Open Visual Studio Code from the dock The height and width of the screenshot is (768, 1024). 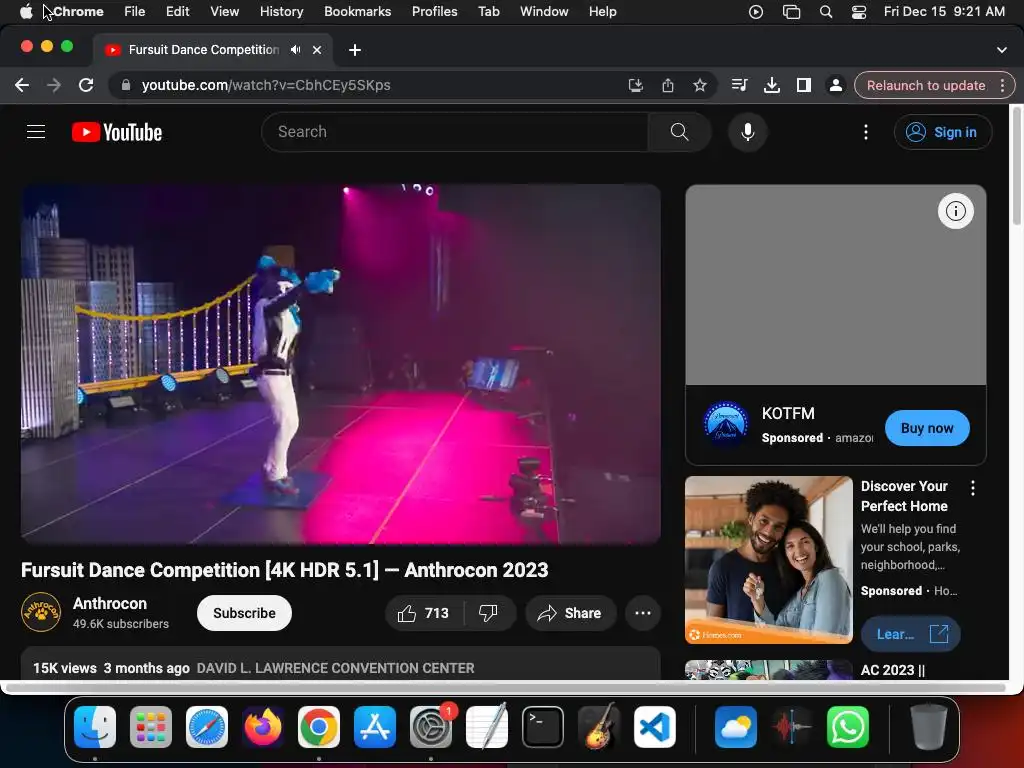(655, 728)
